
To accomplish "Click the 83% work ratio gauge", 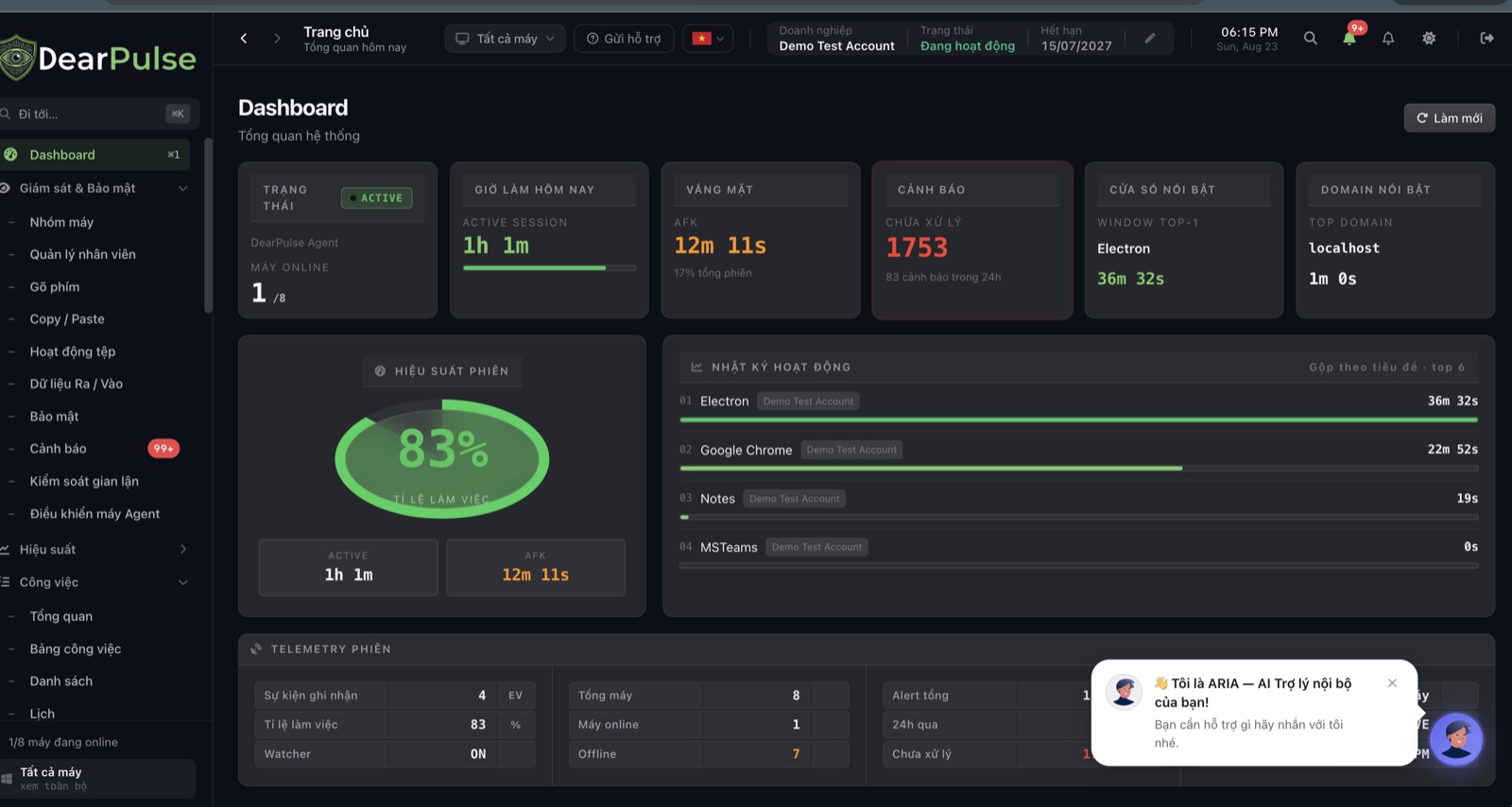I will (442, 458).
